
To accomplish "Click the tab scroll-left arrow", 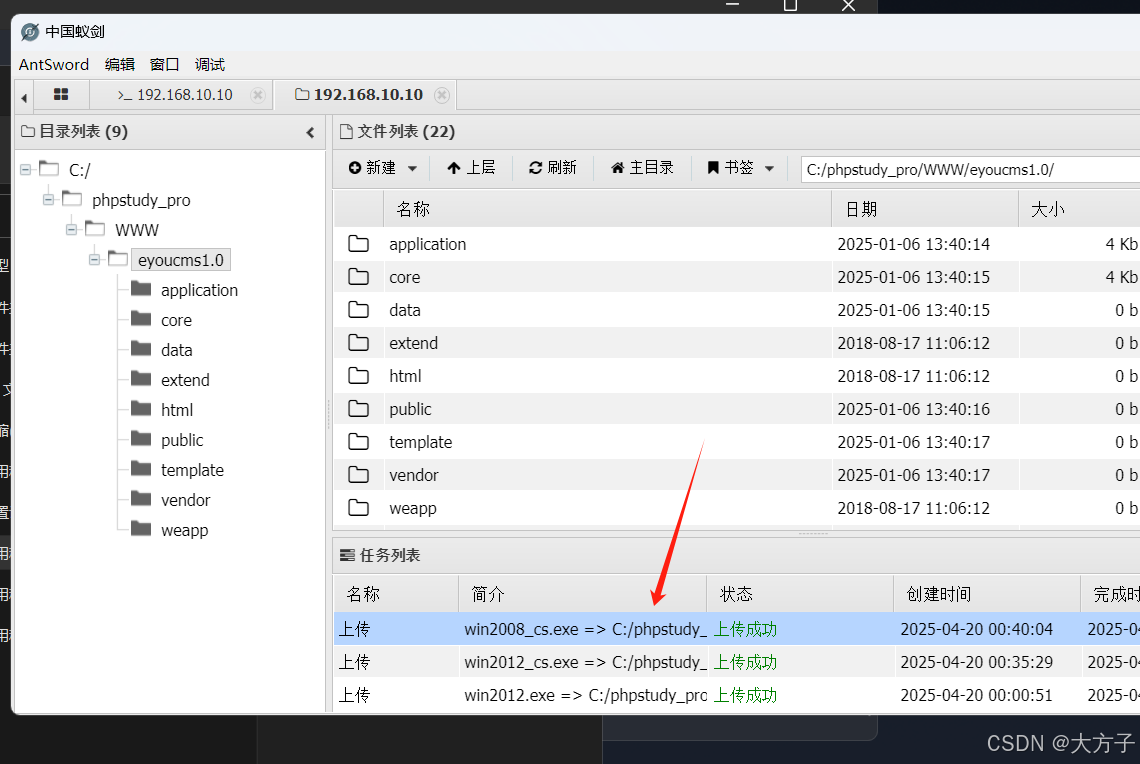I will point(24,97).
